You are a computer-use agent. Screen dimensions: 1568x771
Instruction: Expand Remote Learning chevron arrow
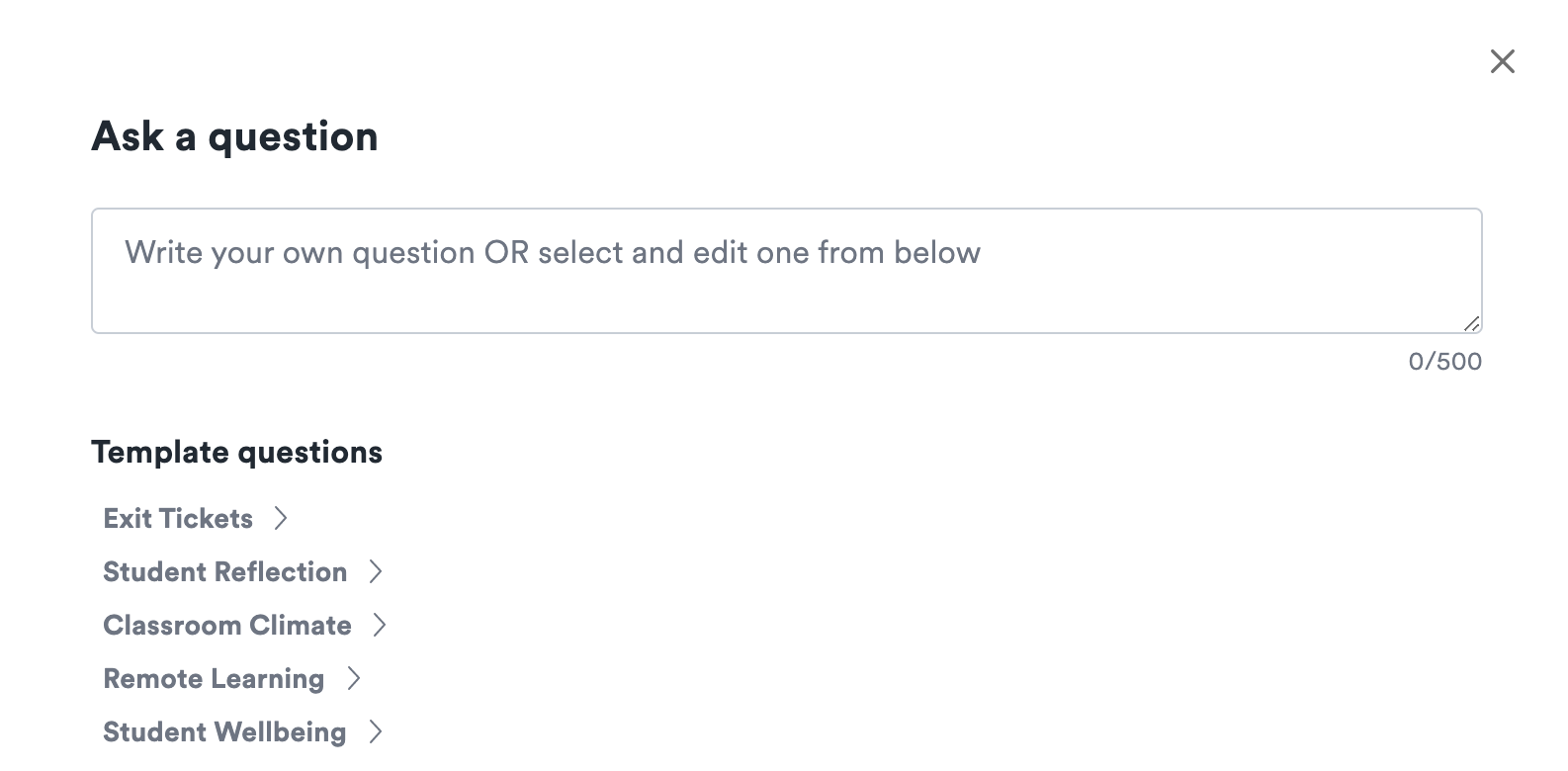353,678
